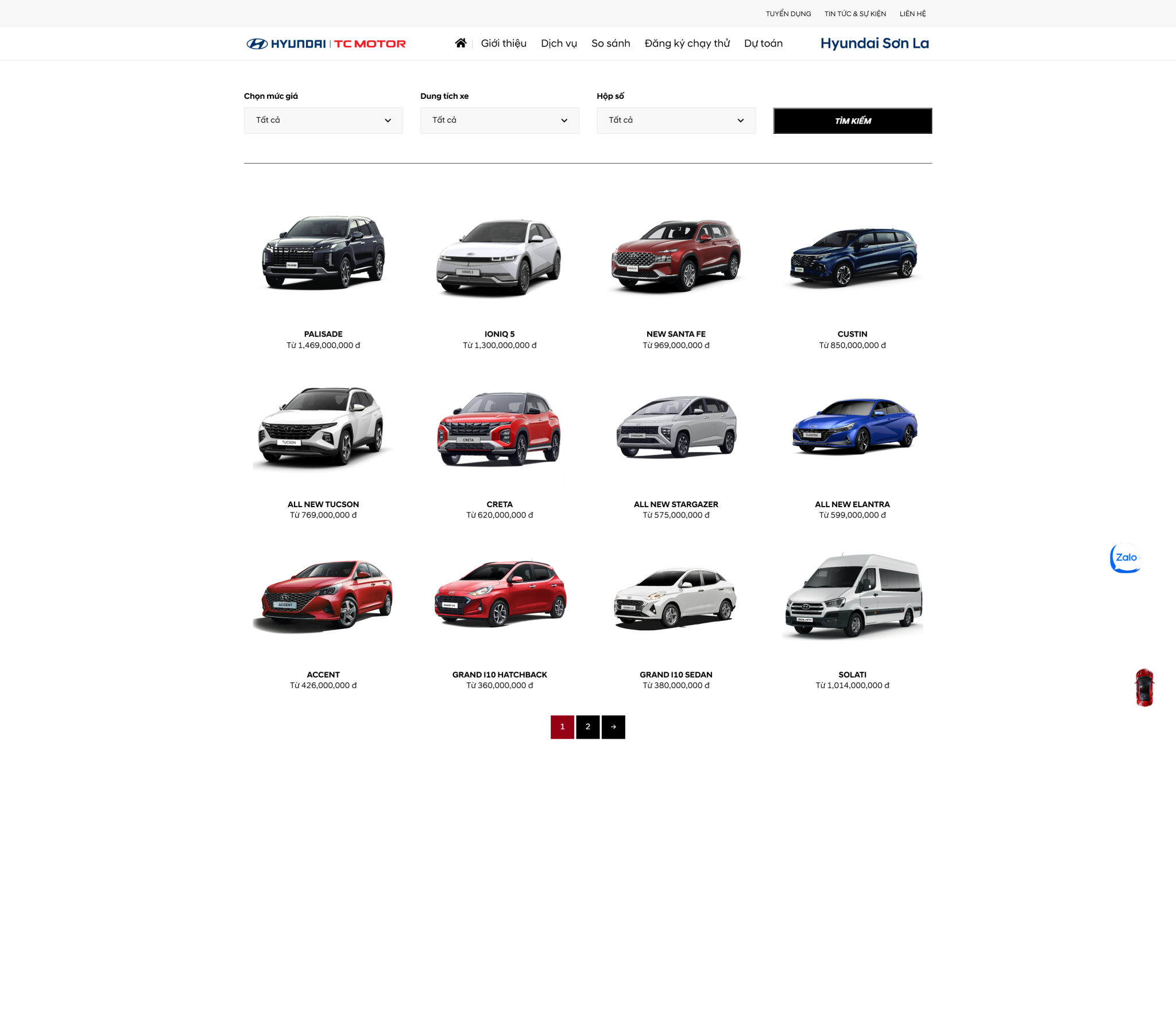Screen dimensions: 1176x1019
Task: Open the LIÊN HỆ page link
Action: tap(912, 13)
